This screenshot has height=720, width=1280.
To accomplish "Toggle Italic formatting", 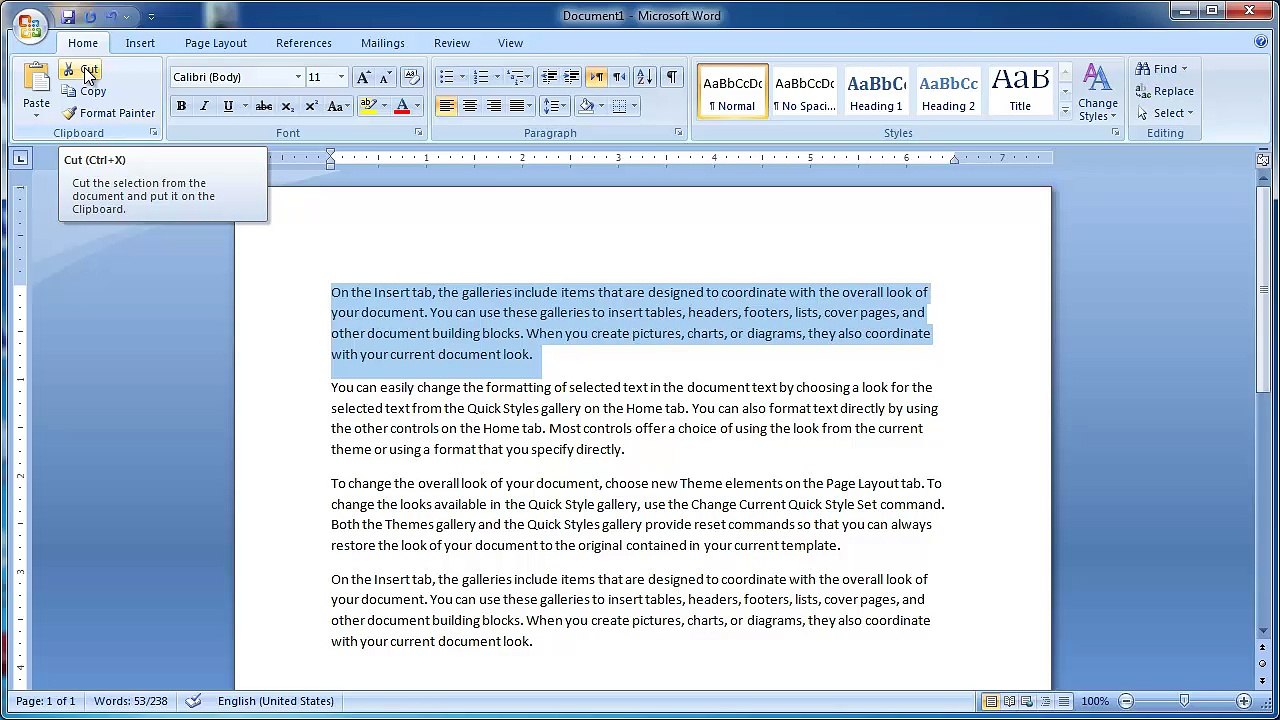I will coord(204,106).
